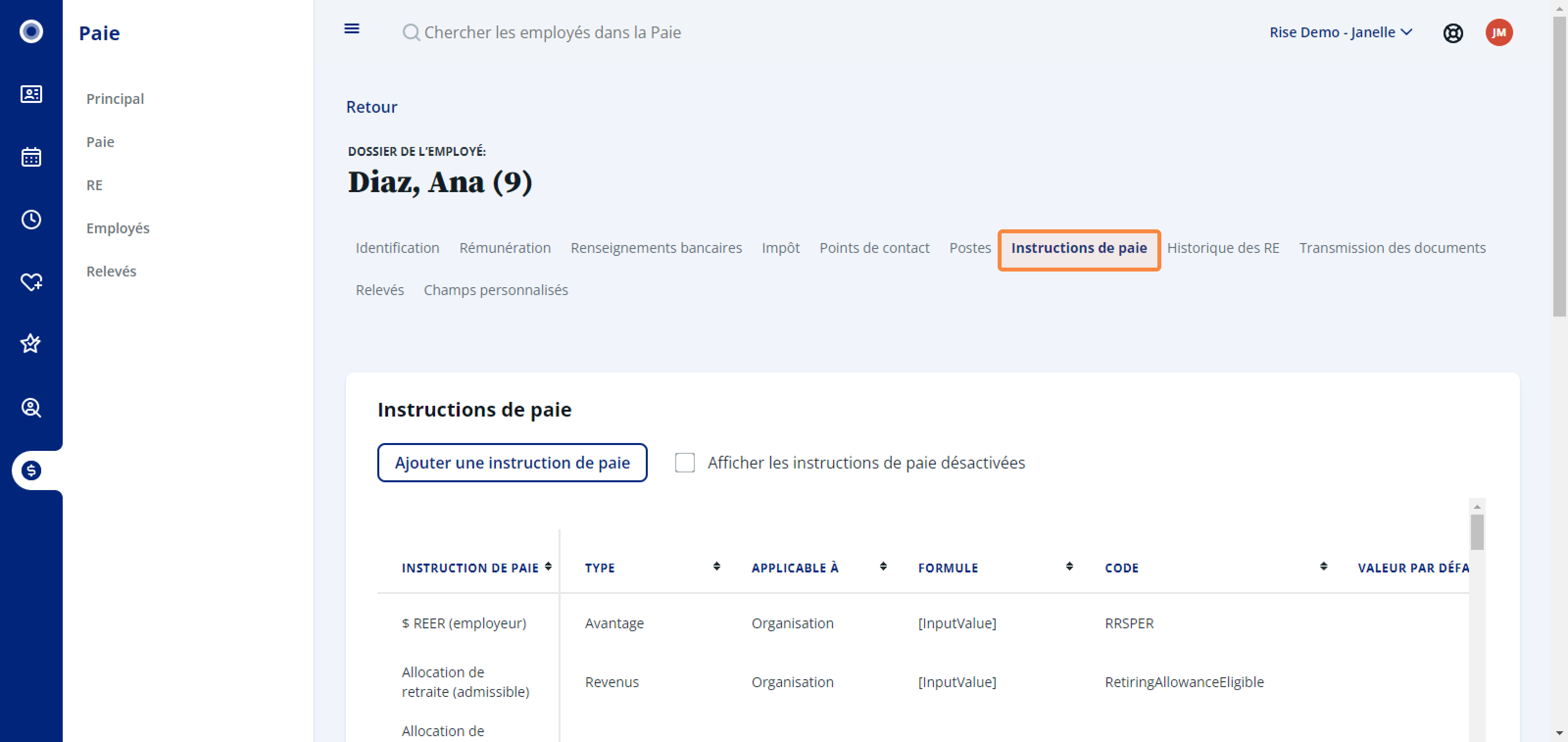Switch to Impôt tab
The width and height of the screenshot is (1568, 742).
781,247
